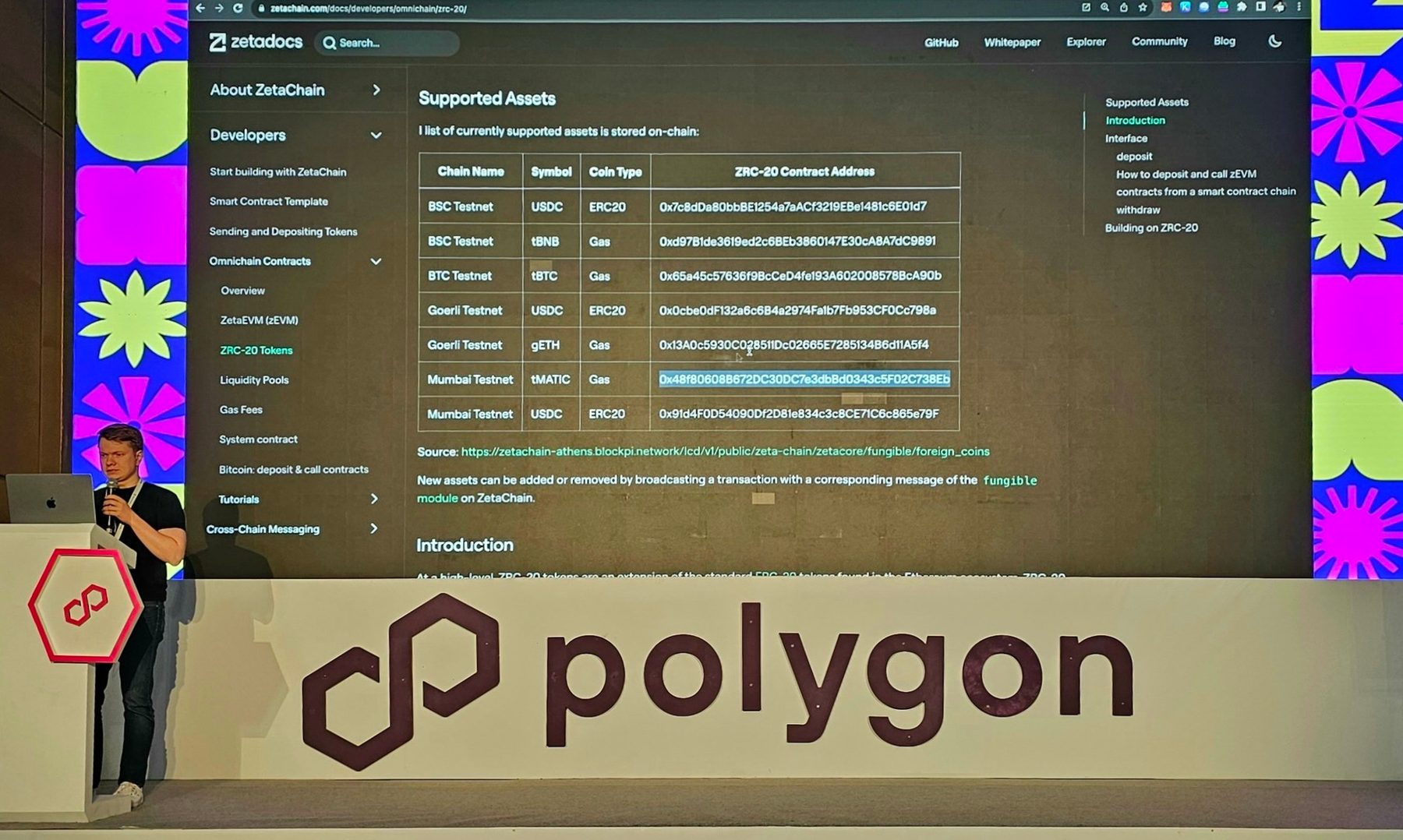Expand the Tutorials chevron
The height and width of the screenshot is (840, 1403).
pos(374,499)
